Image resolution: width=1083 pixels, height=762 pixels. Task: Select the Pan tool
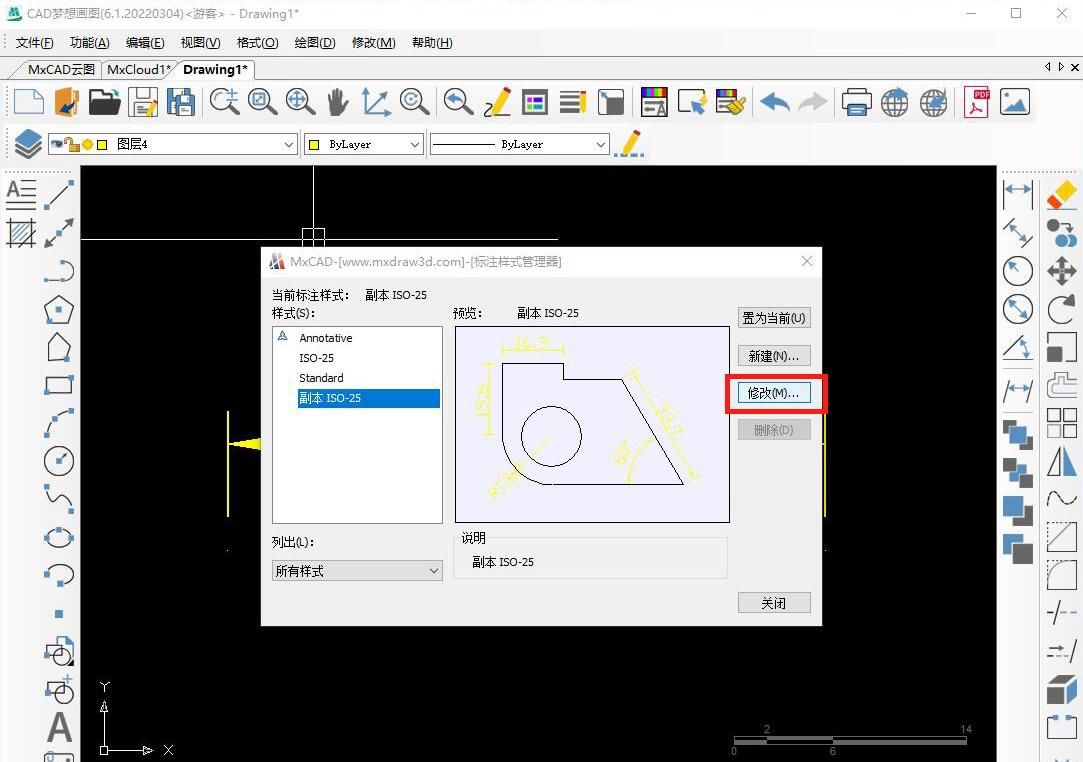[337, 101]
